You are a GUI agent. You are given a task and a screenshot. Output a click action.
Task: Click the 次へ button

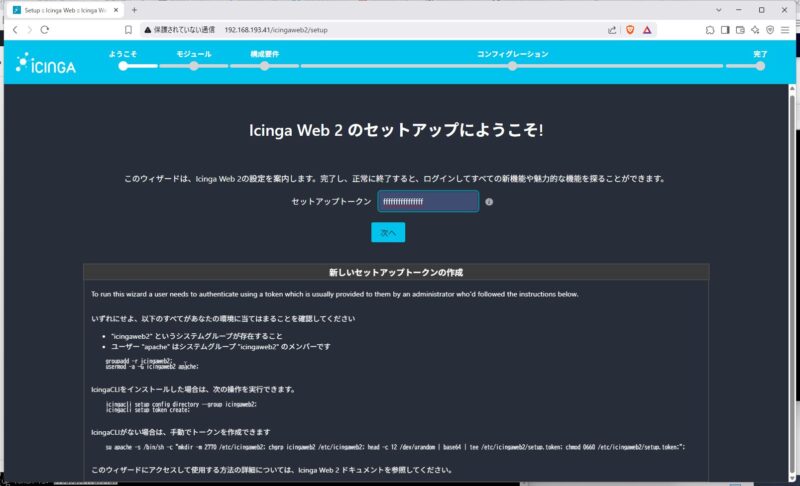(388, 233)
